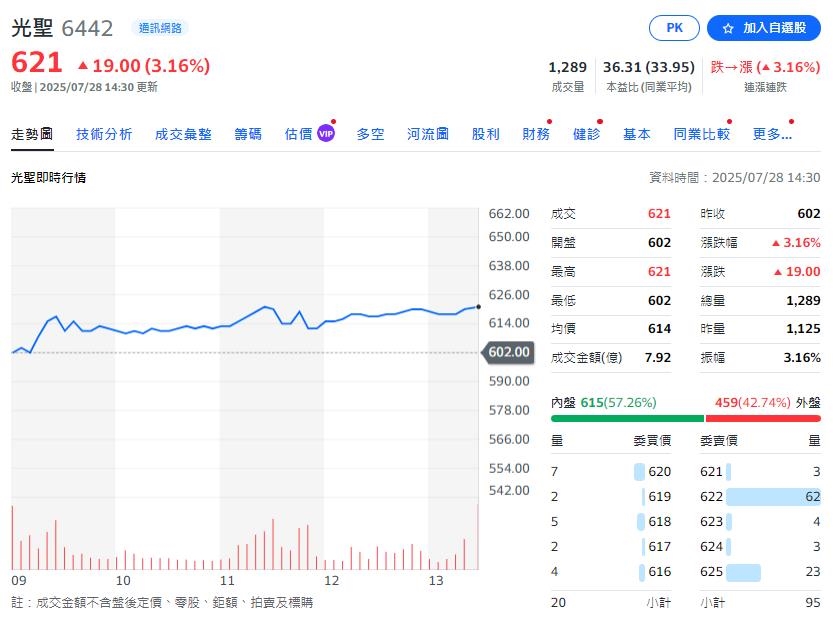This screenshot has width=833, height=621.
Task: Open the 同業比較 tab
Action: click(701, 134)
